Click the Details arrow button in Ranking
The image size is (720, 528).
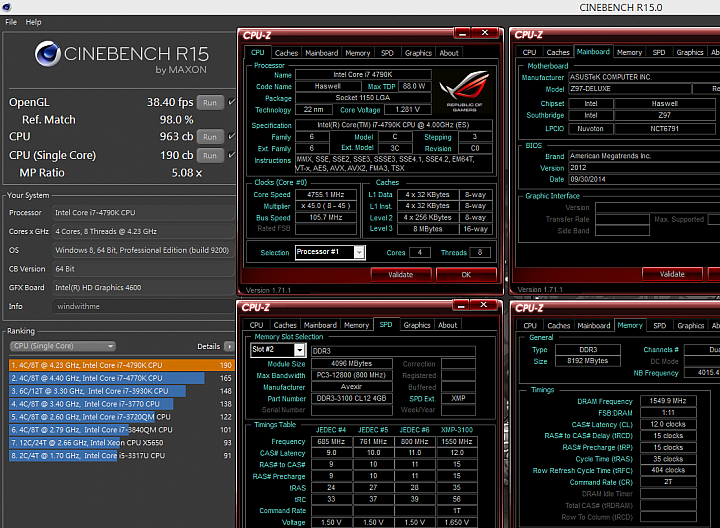click(229, 346)
